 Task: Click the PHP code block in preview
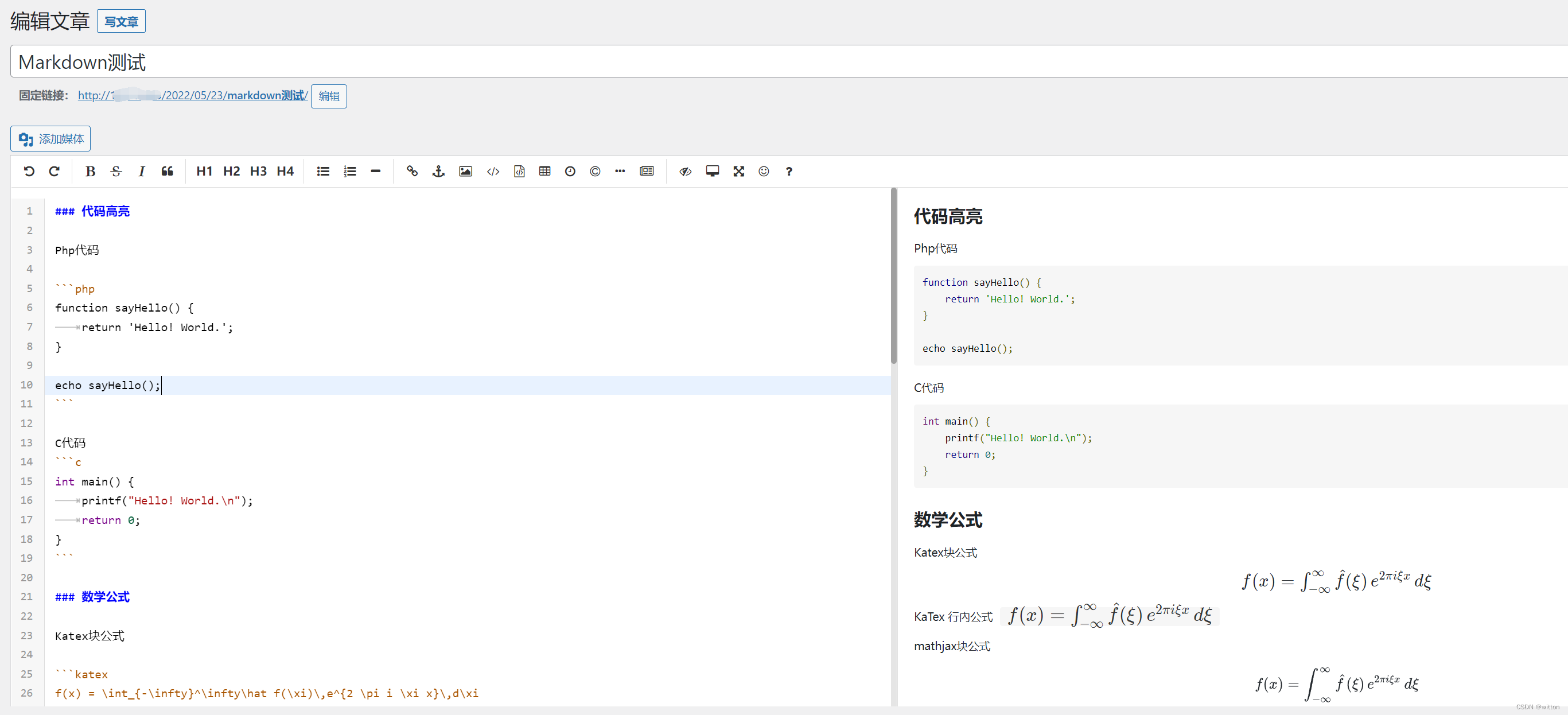point(1240,316)
